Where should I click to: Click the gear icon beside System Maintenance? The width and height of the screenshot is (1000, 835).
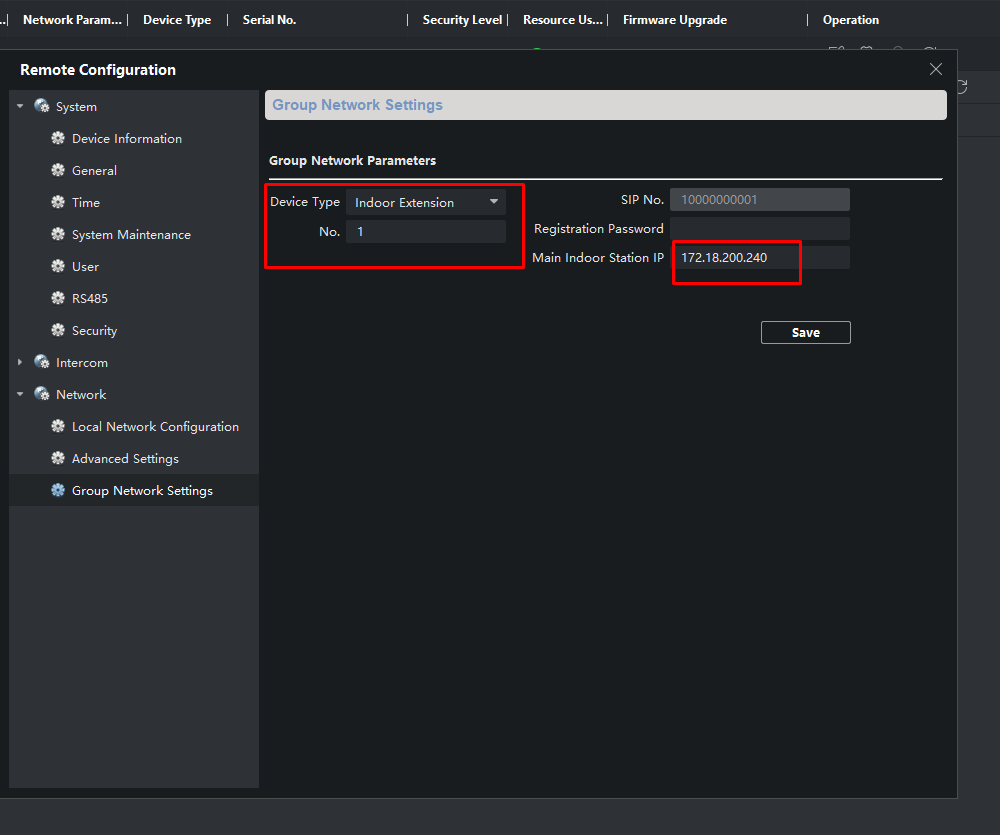[58, 234]
